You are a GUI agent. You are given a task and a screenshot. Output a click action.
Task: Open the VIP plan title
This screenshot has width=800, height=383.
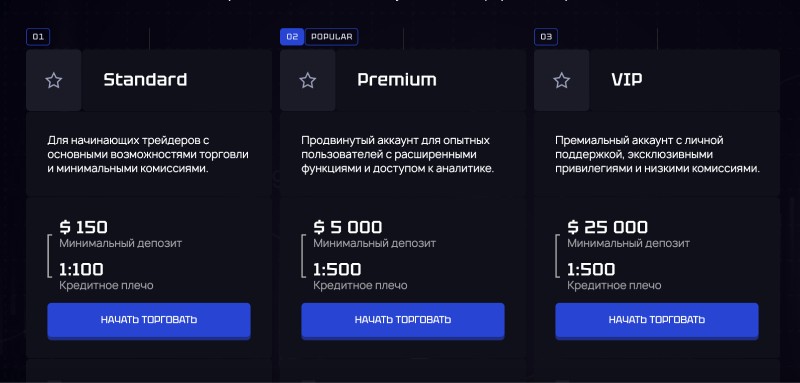point(627,80)
